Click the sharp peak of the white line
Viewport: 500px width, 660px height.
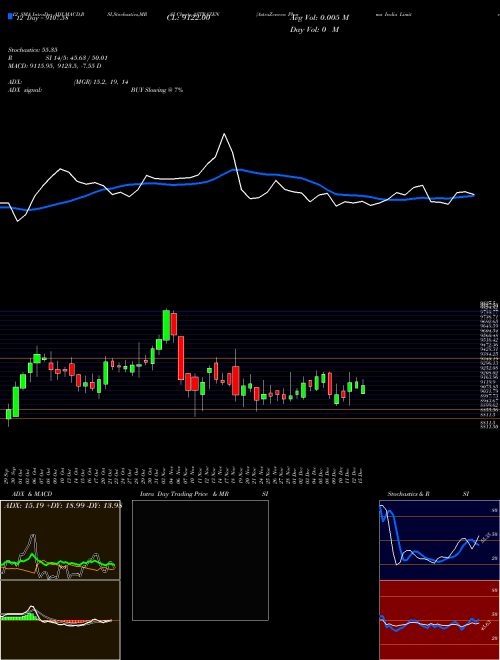pyautogui.click(x=224, y=134)
